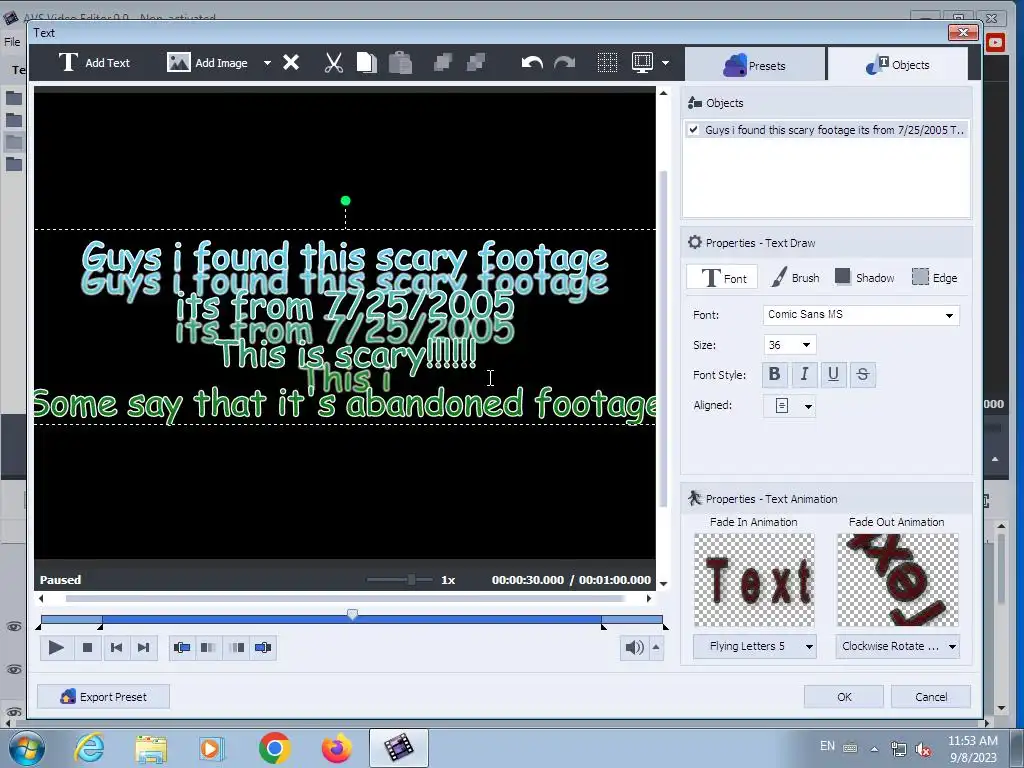Screen dimensions: 1024x768
Task: Toggle Italic font style
Action: tap(805, 374)
